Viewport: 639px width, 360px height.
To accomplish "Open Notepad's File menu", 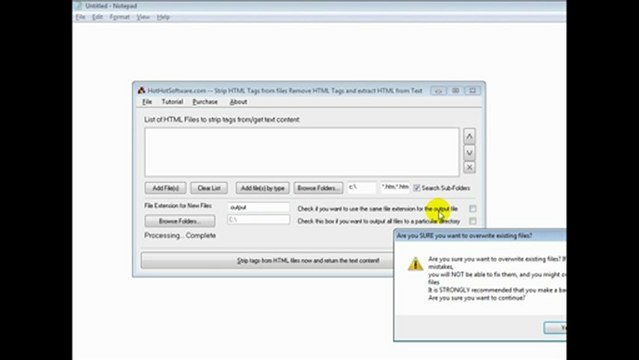I will [80, 17].
